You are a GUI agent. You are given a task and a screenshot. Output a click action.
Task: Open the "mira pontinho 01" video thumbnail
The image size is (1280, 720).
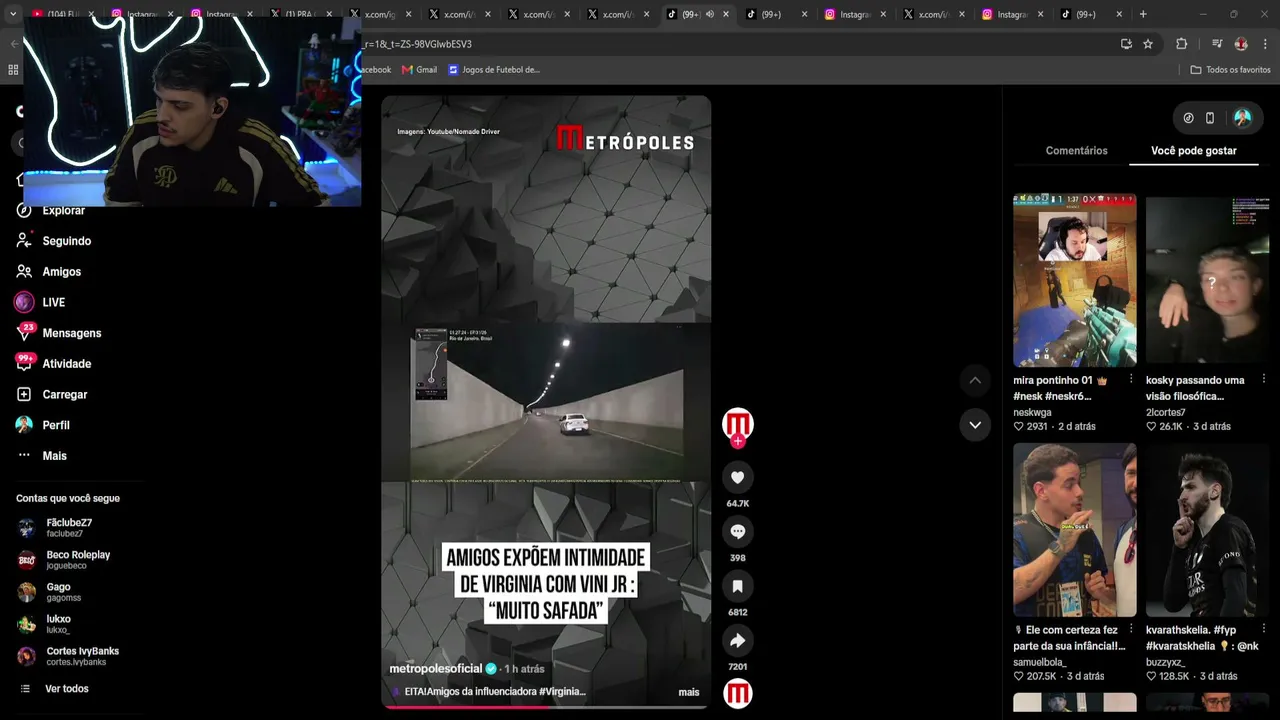(x=1075, y=280)
